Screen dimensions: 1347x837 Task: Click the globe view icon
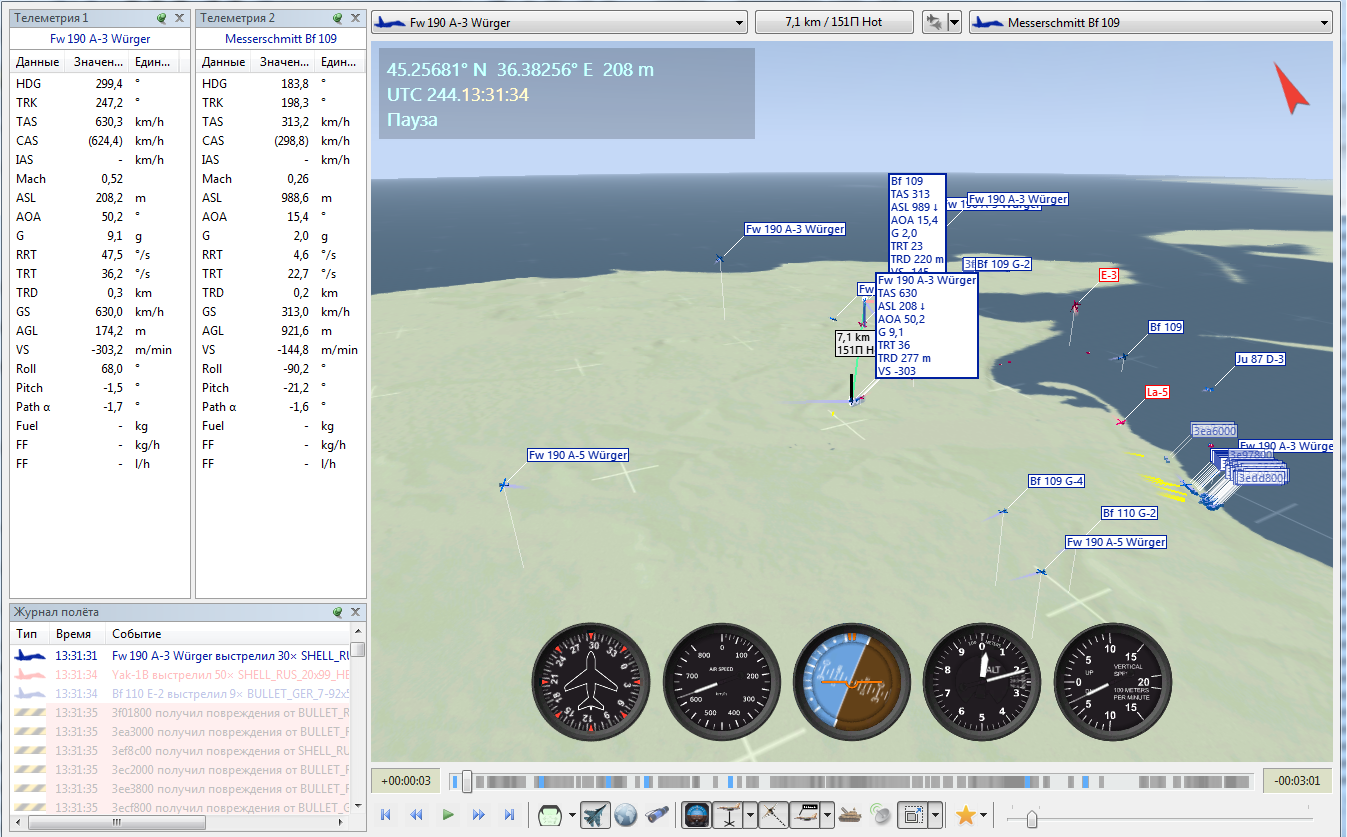click(x=626, y=815)
